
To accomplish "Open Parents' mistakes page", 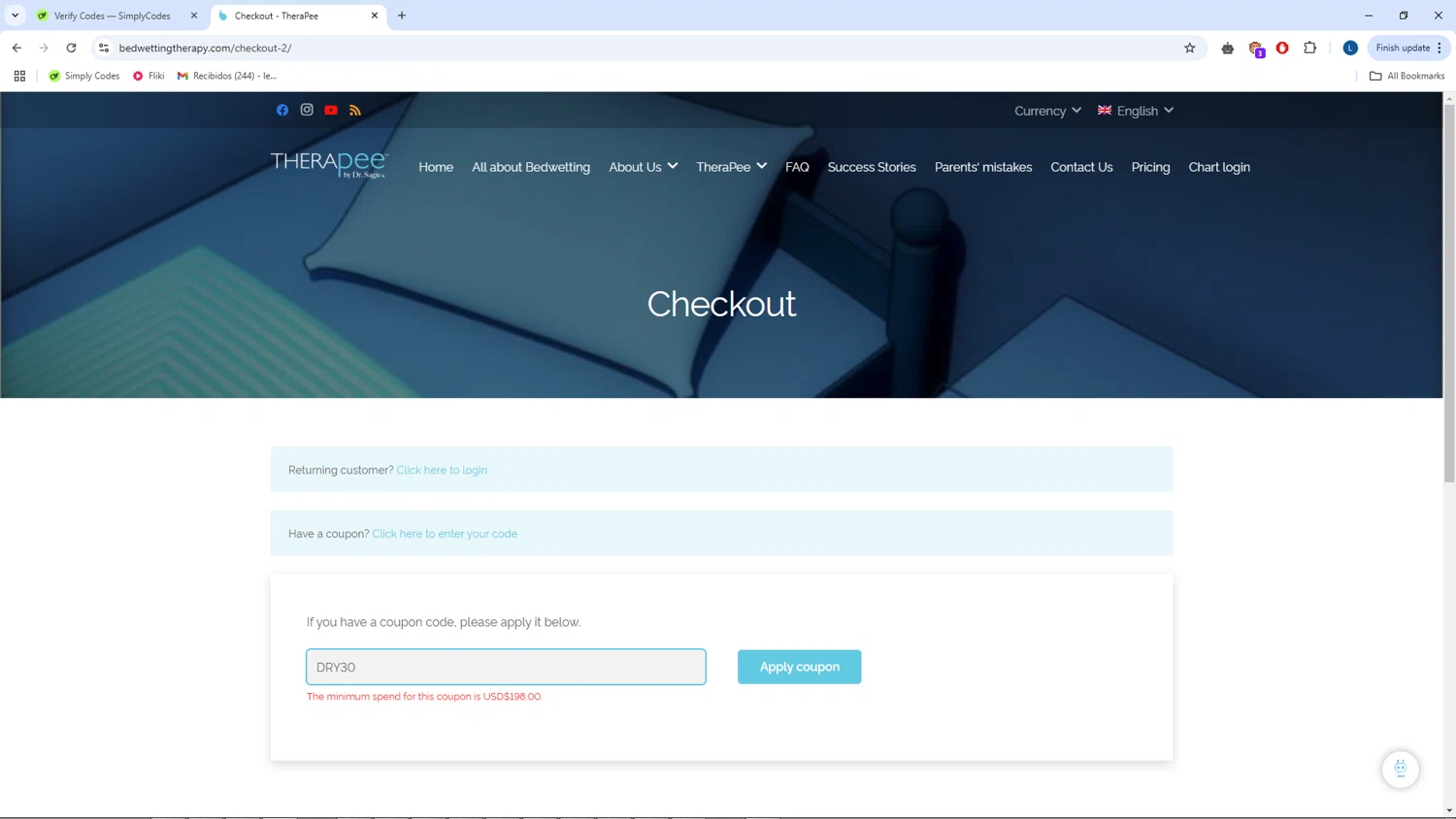I will pyautogui.click(x=983, y=167).
